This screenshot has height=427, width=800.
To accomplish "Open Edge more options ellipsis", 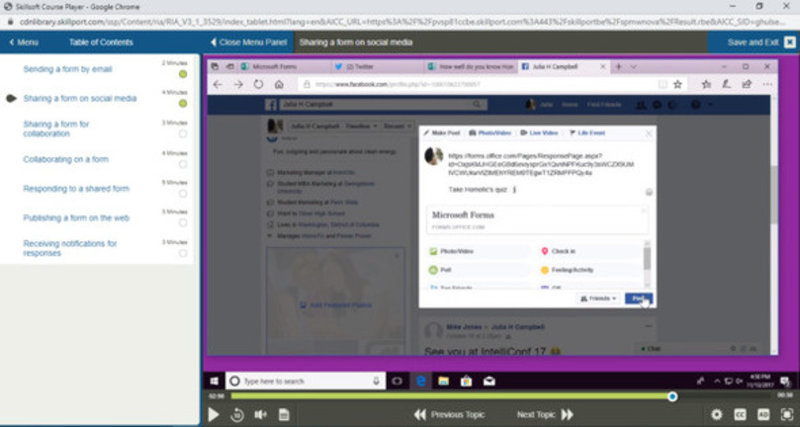I will (767, 85).
